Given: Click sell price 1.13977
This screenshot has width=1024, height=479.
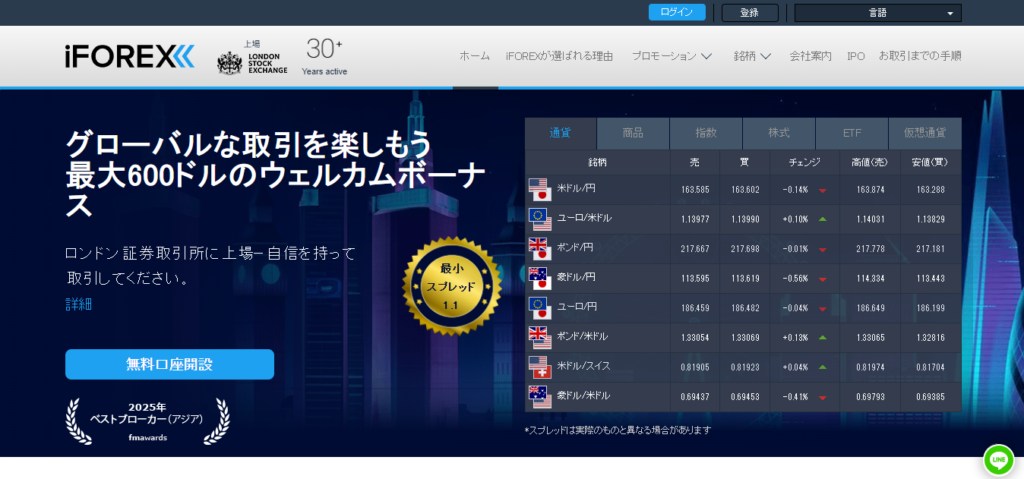Looking at the screenshot, I should tap(694, 220).
